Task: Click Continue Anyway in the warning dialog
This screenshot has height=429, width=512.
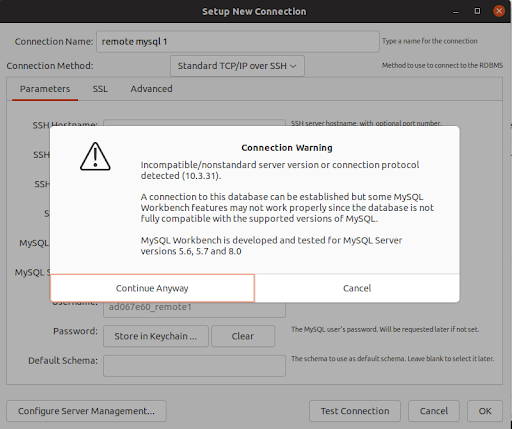Action: [x=152, y=288]
